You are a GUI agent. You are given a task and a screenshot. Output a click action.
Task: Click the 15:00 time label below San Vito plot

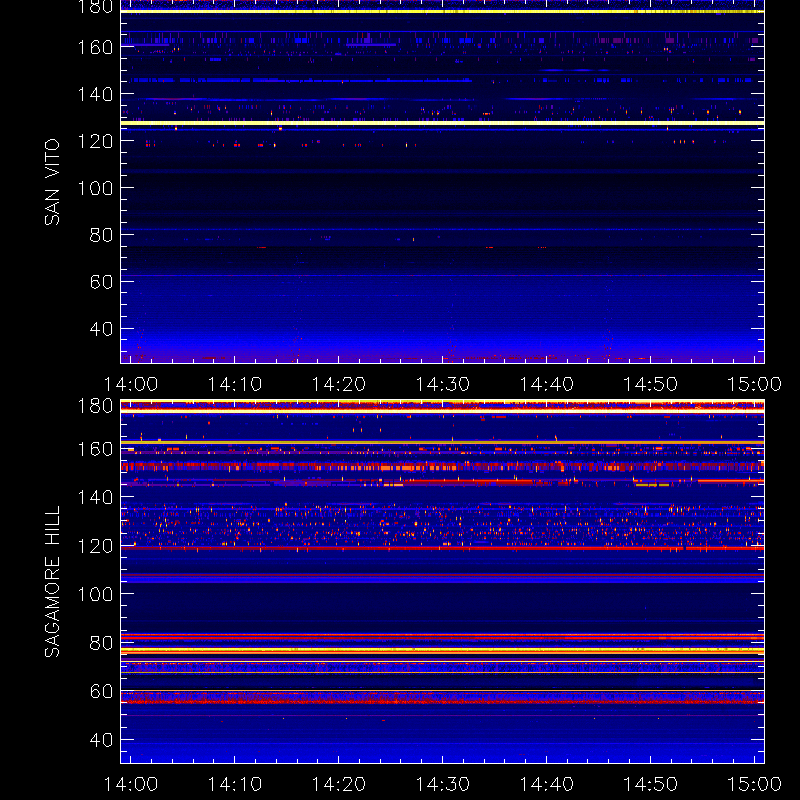coord(754,384)
